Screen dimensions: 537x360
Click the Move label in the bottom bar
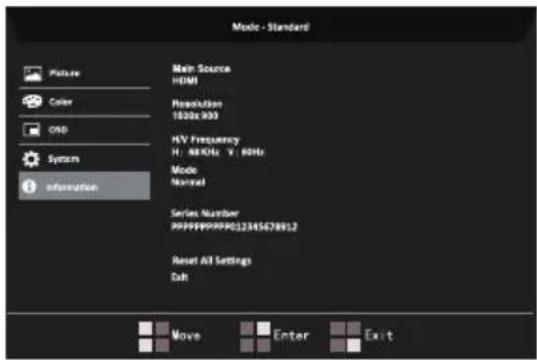click(186, 335)
